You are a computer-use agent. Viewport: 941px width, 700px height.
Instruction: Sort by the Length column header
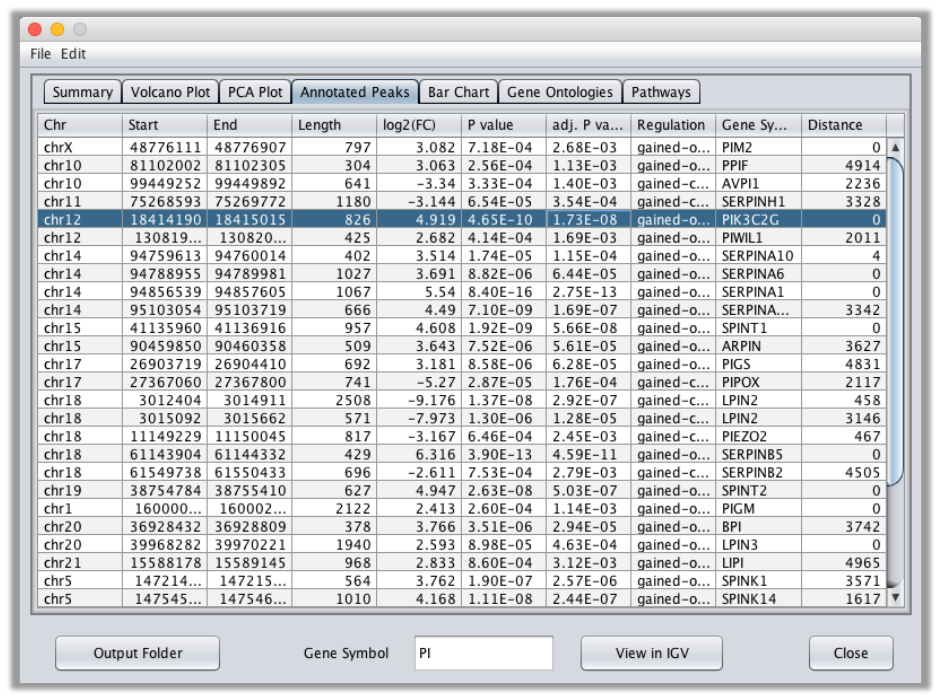(334, 125)
